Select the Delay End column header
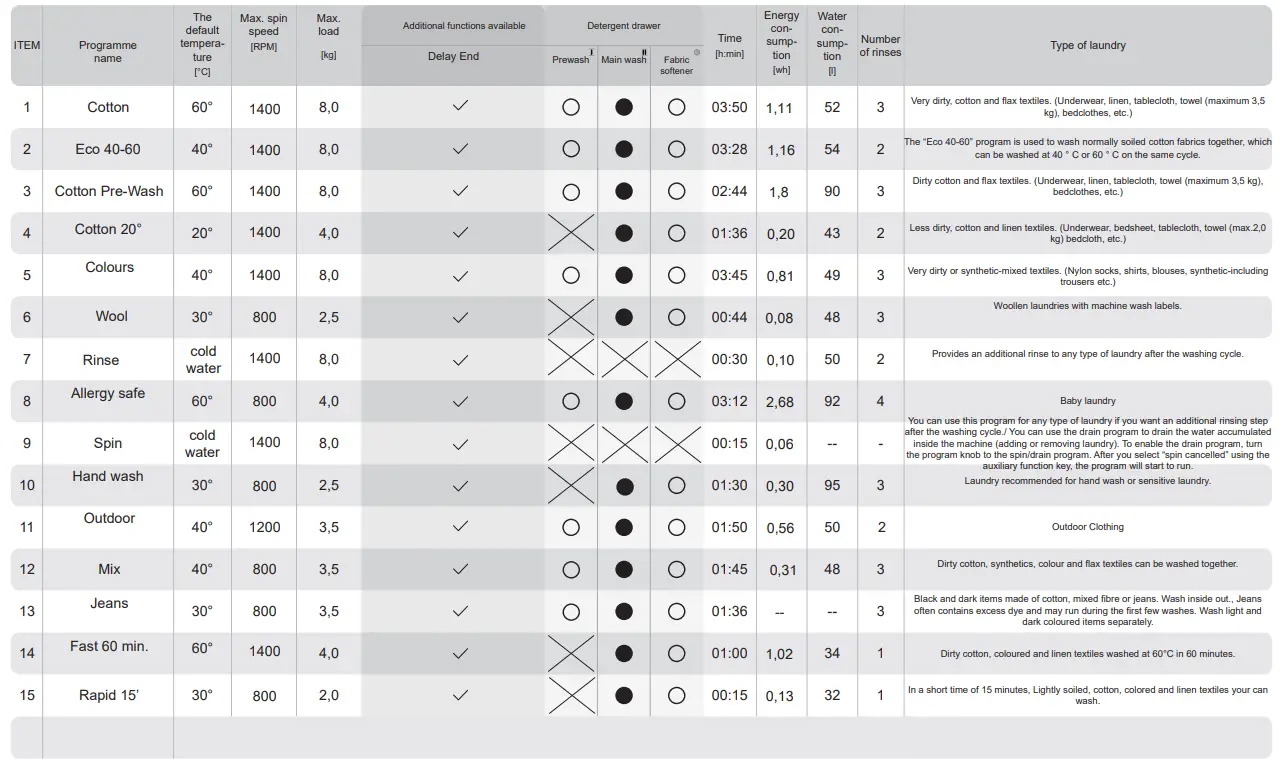Screen dimensions: 1285x759 click(453, 57)
